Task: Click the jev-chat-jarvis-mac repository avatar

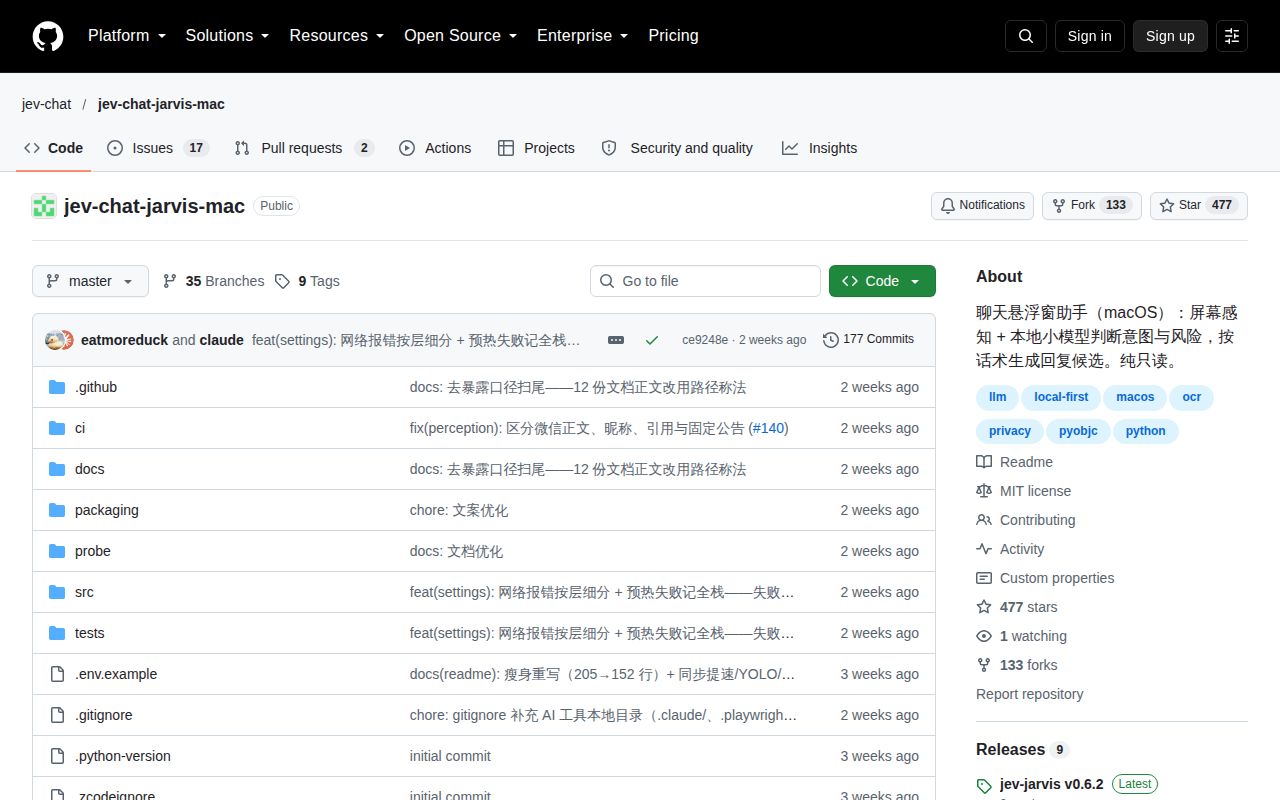Action: (44, 206)
